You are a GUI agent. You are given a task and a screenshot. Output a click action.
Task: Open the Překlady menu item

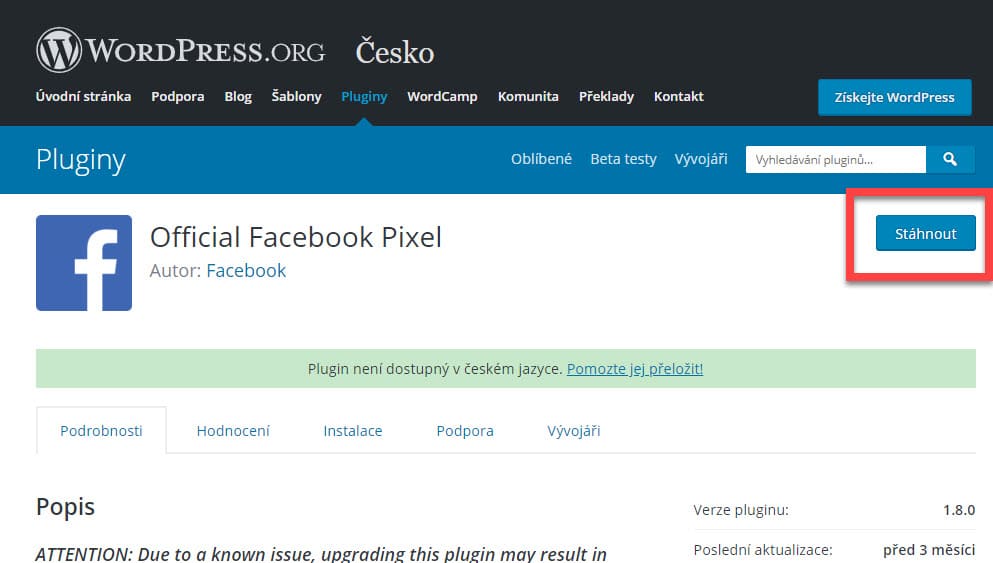tap(606, 97)
